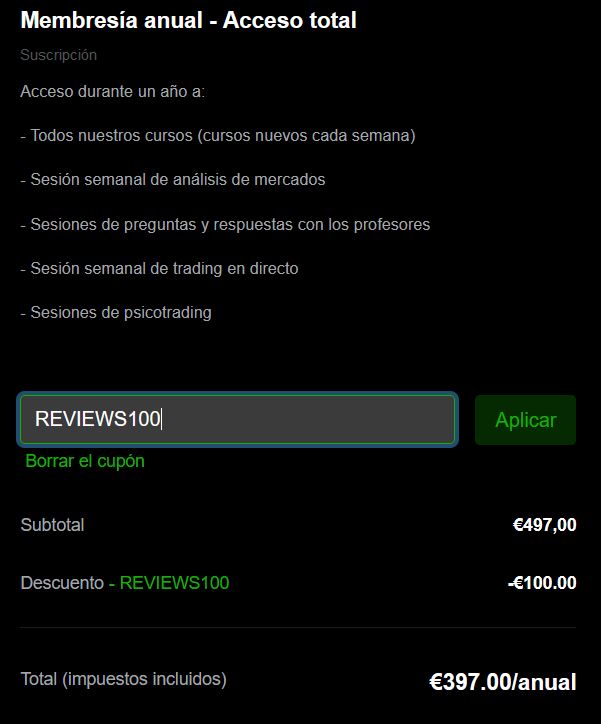This screenshot has width=601, height=724.
Task: Click the €497,00 subtotal amount
Action: tap(544, 525)
